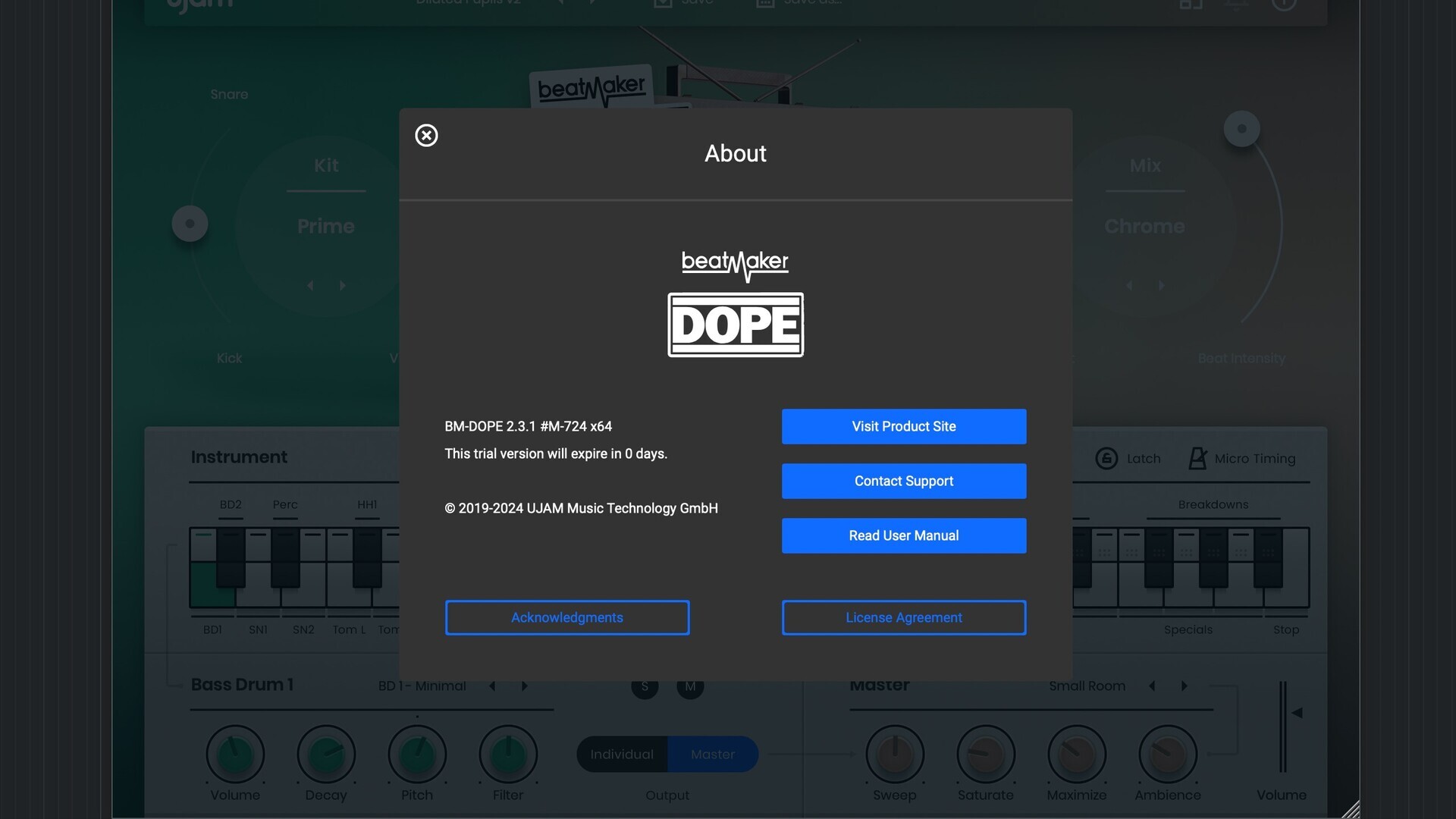Open the License Agreement
Image resolution: width=1456 pixels, height=819 pixels.
coord(904,617)
